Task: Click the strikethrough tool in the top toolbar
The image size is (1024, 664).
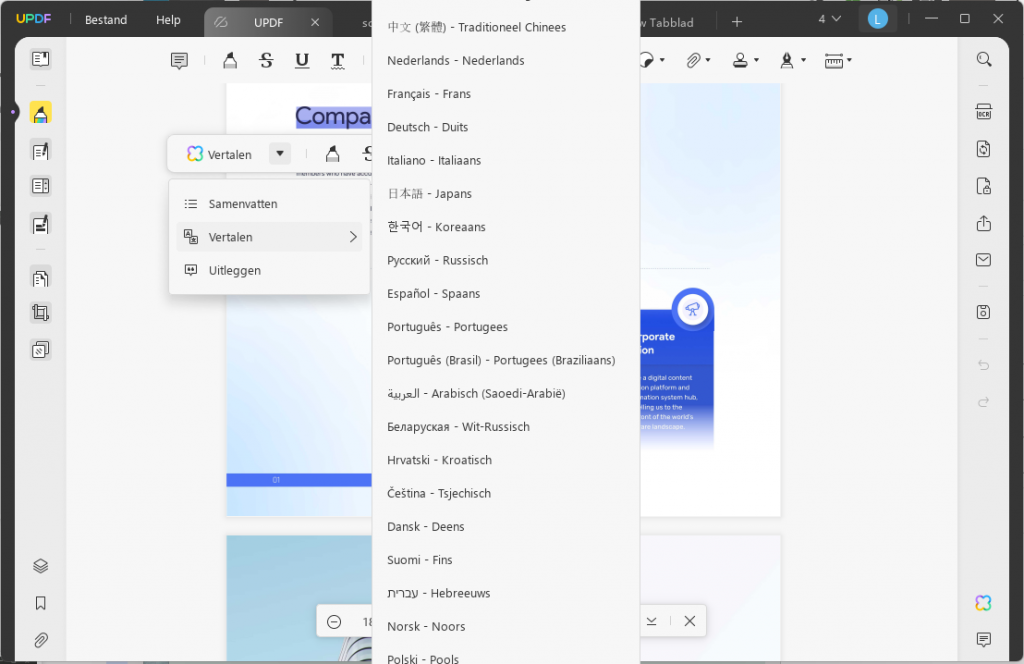Action: 266,61
